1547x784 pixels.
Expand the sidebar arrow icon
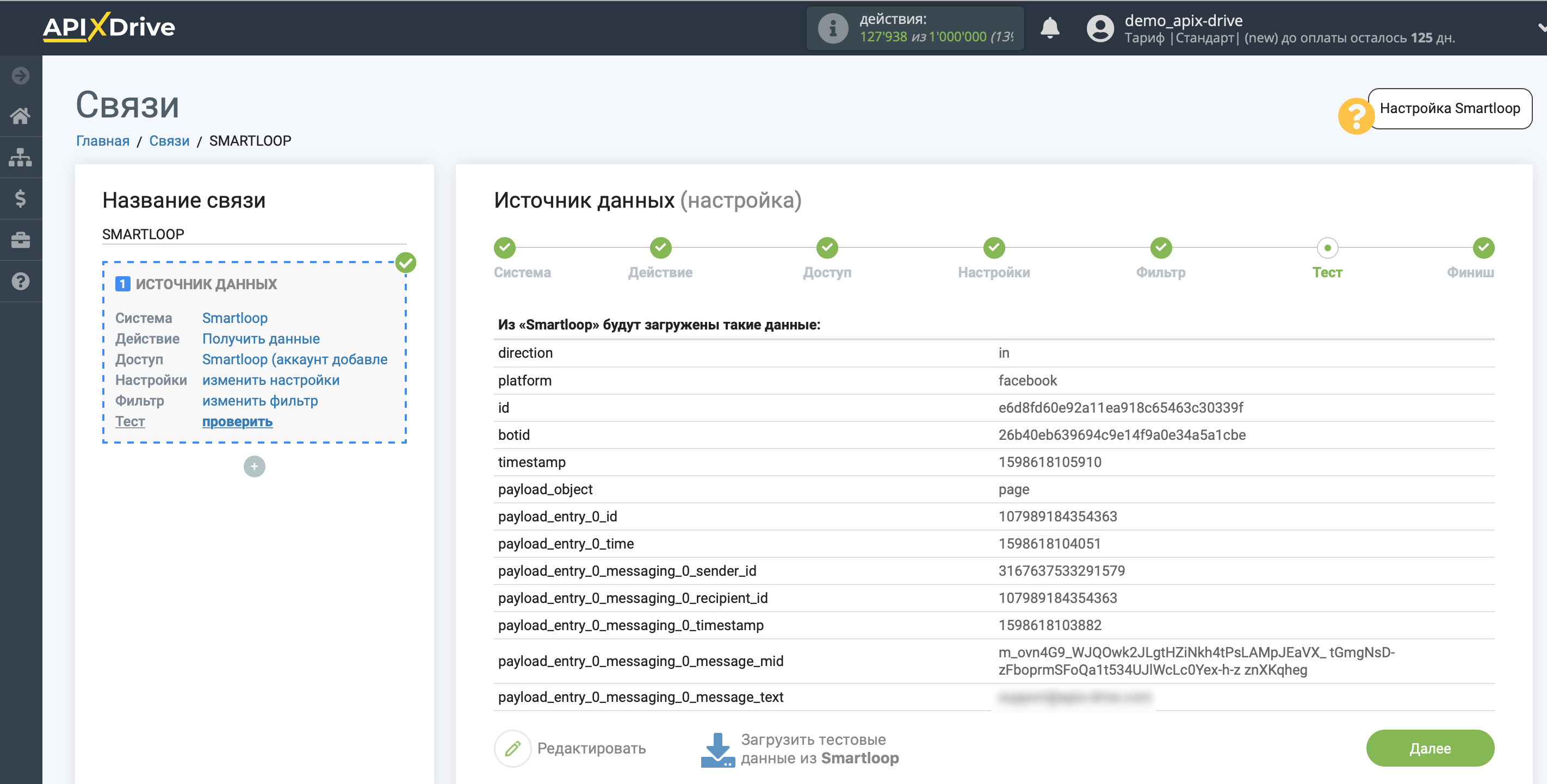click(x=21, y=76)
